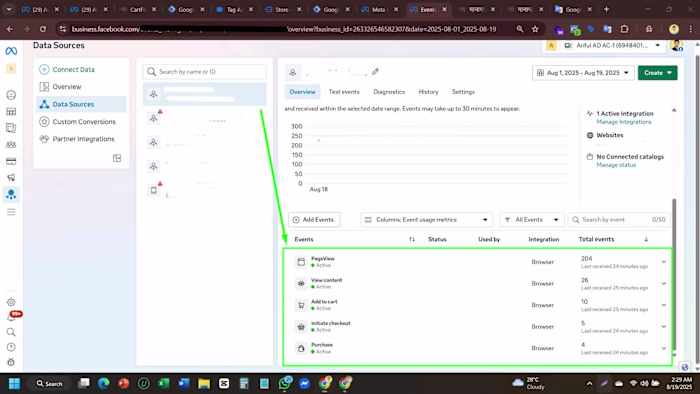Open the gear settings icon in the left sidebar
Screen dimensions: 700x394
tap(11, 302)
